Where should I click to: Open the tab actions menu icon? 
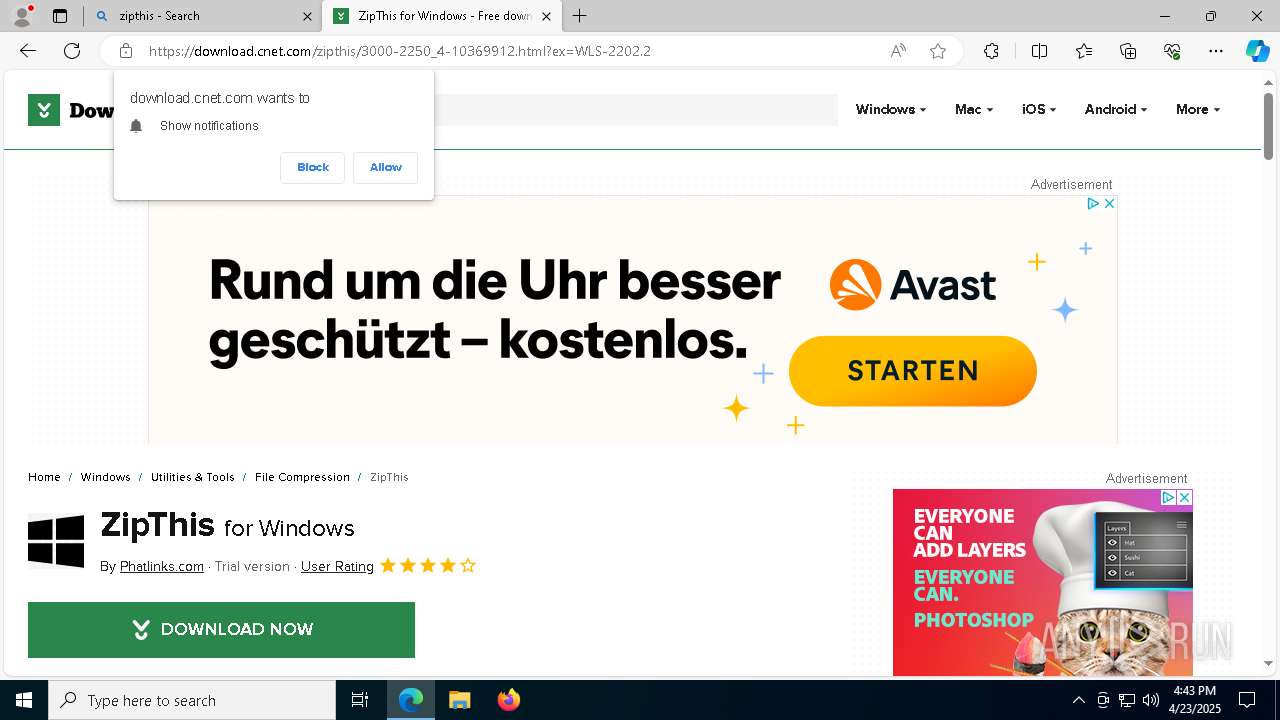(x=60, y=16)
